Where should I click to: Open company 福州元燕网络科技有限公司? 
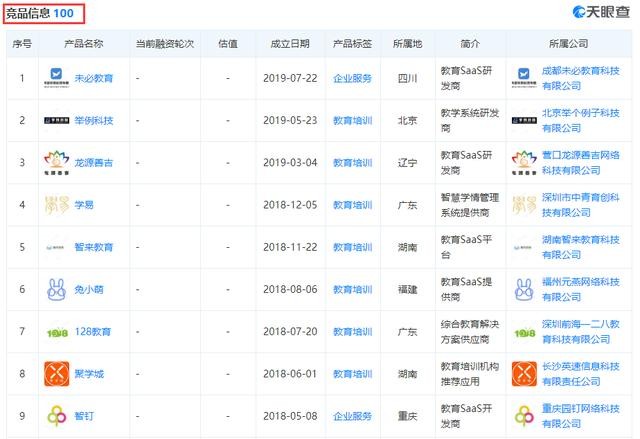[x=580, y=289]
